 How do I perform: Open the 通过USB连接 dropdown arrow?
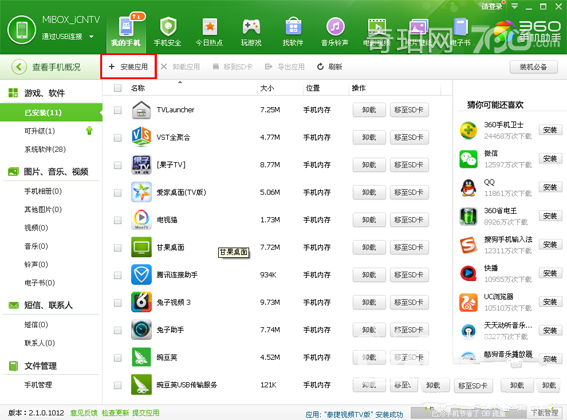point(91,37)
